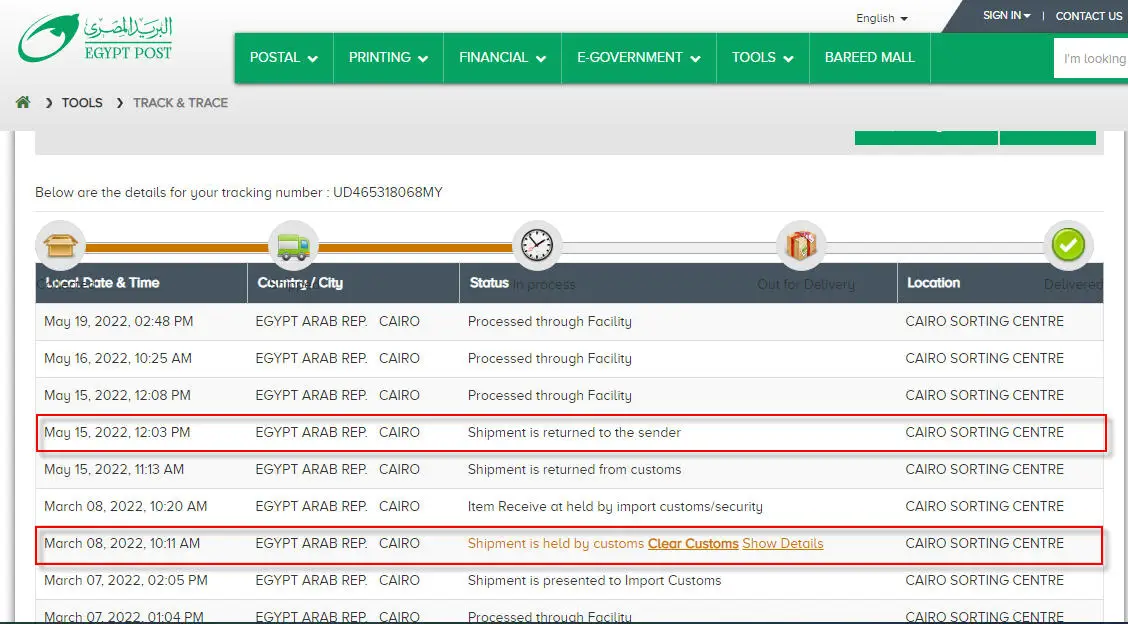The width and height of the screenshot is (1128, 624).
Task: Click EGYPT ARAB REP. CAIRO in March 07 02:05 PM row
Action: (x=337, y=580)
